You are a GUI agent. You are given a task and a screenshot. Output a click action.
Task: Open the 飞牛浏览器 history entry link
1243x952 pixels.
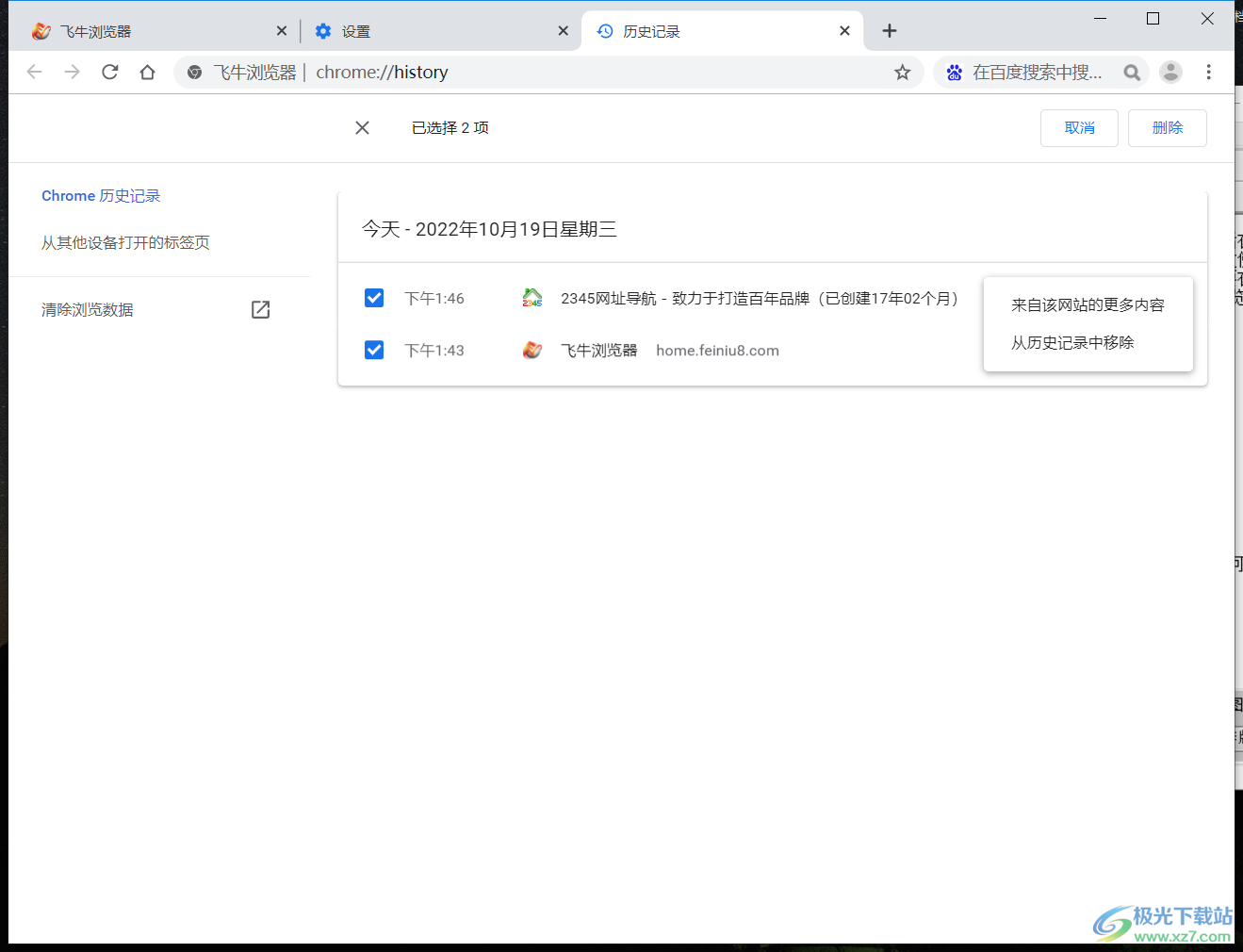pos(599,350)
